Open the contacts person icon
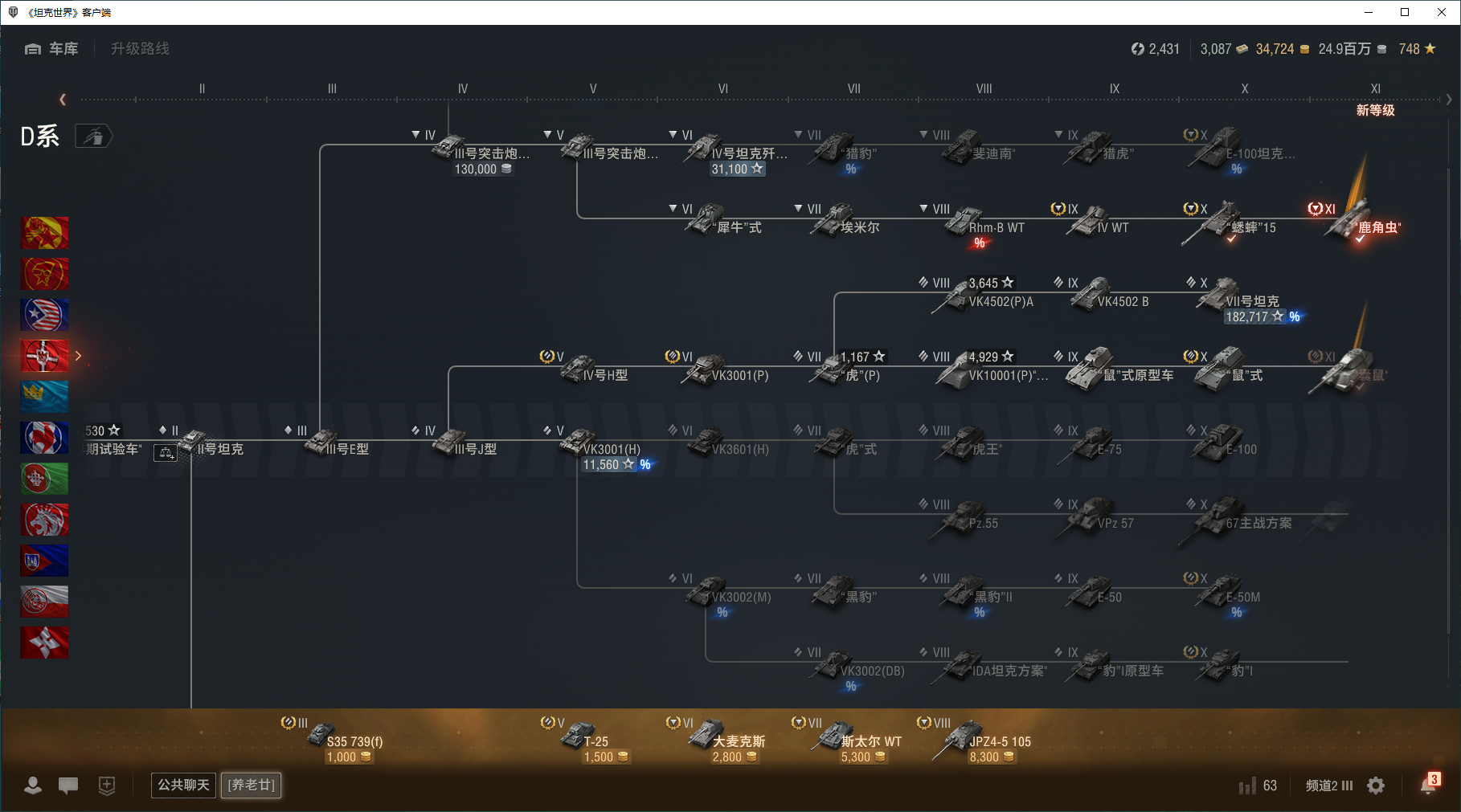This screenshot has width=1461, height=812. pos(33,785)
